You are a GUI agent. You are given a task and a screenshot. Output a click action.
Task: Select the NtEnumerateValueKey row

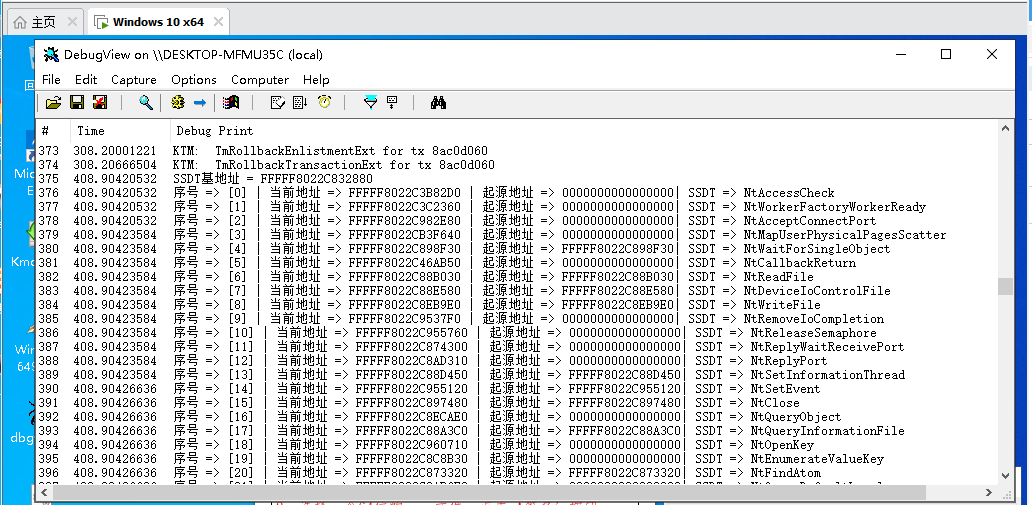(517, 458)
